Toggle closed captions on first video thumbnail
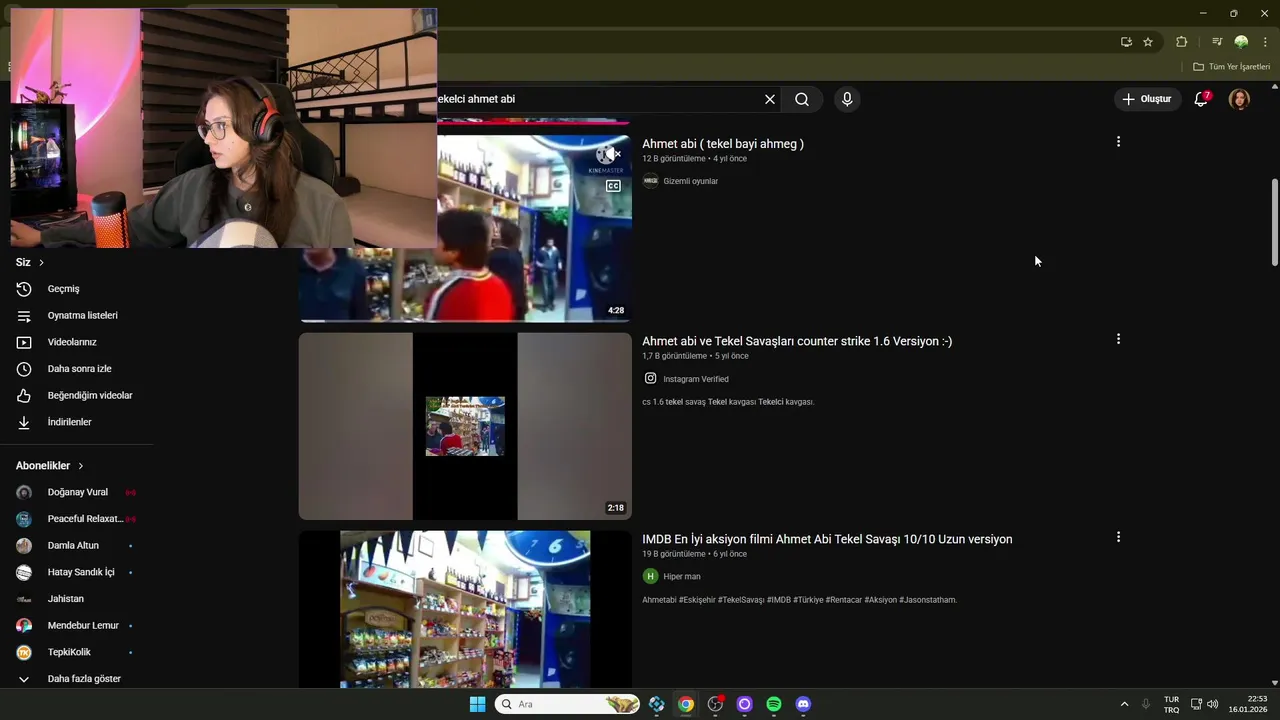The height and width of the screenshot is (720, 1280). (613, 186)
